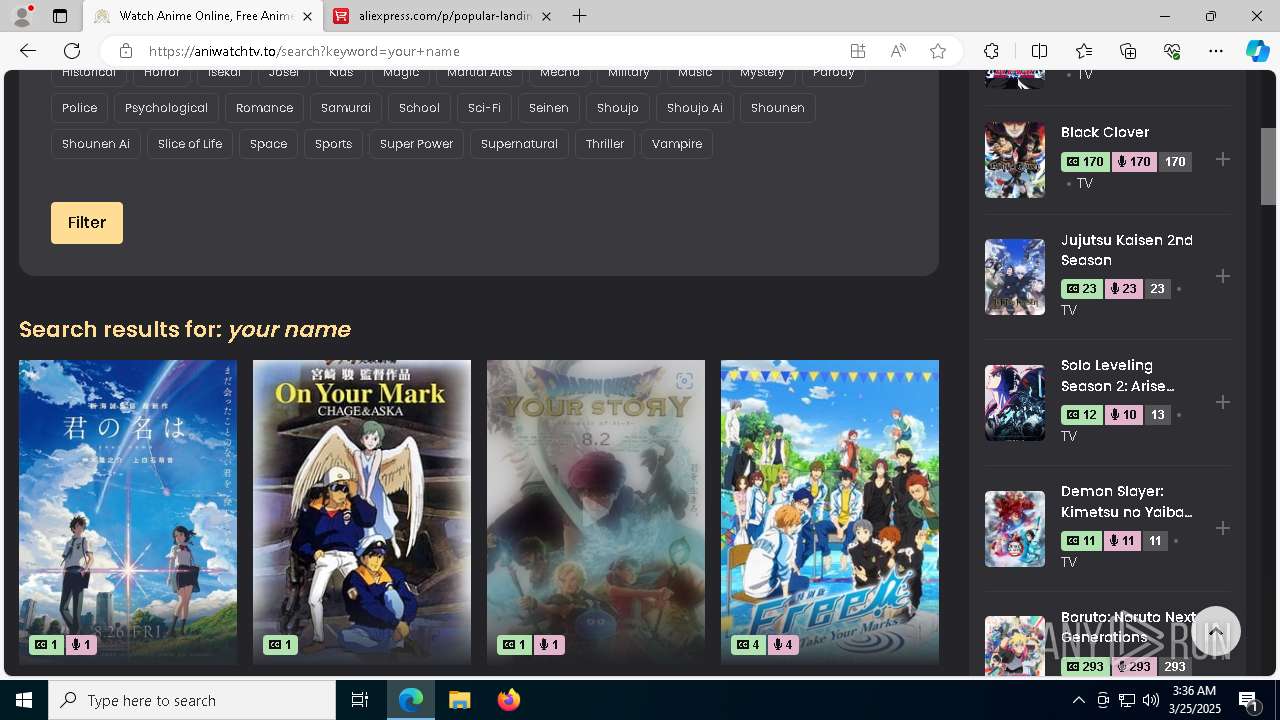Toggle the Psychological genre tag
This screenshot has width=1280, height=720.
tap(166, 108)
